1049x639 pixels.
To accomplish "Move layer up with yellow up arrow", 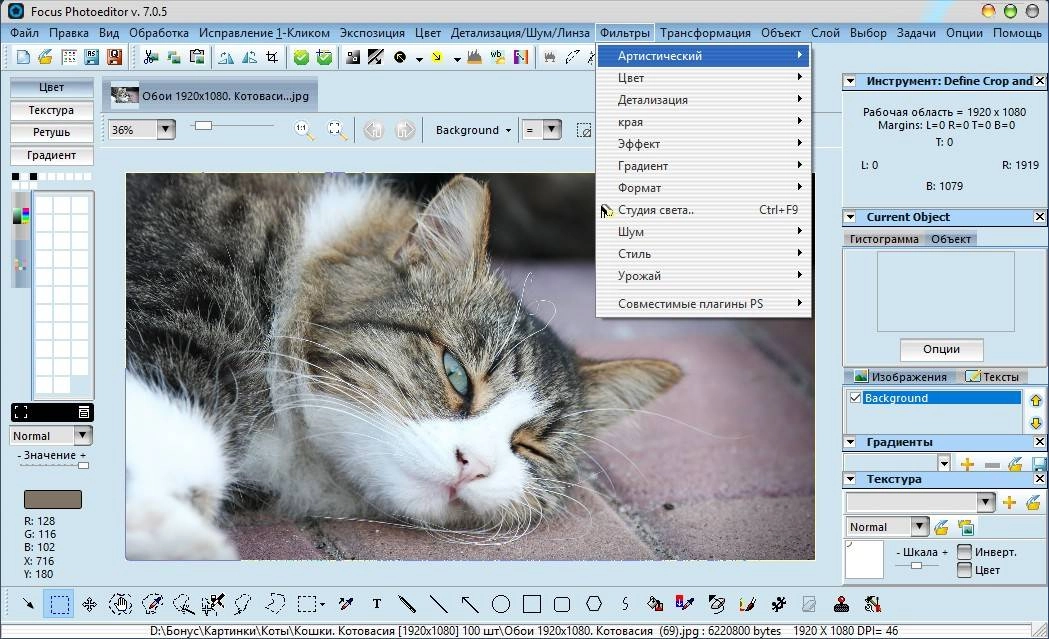I will click(1036, 401).
